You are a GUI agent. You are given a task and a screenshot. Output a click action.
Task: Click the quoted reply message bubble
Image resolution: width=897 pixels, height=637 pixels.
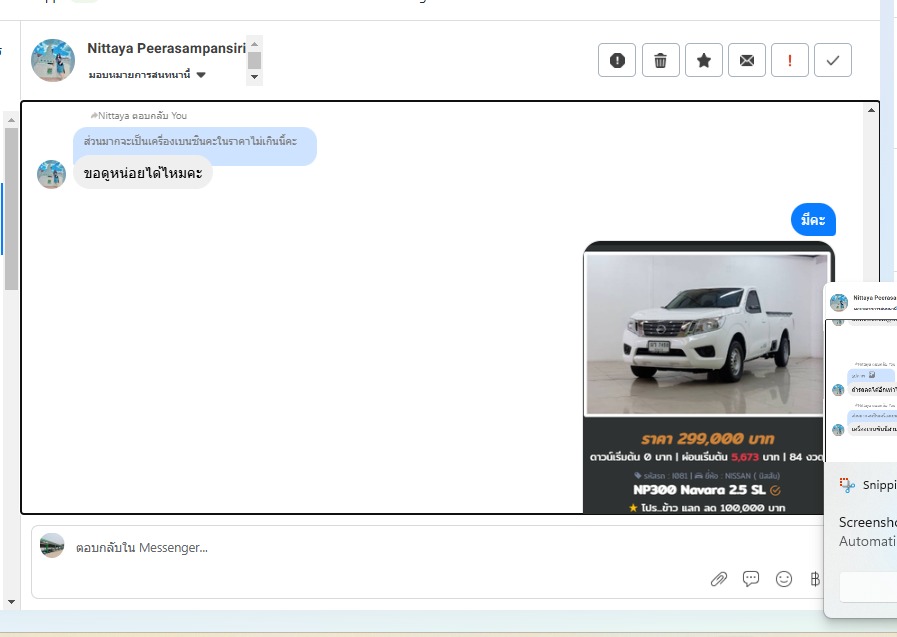(x=194, y=142)
